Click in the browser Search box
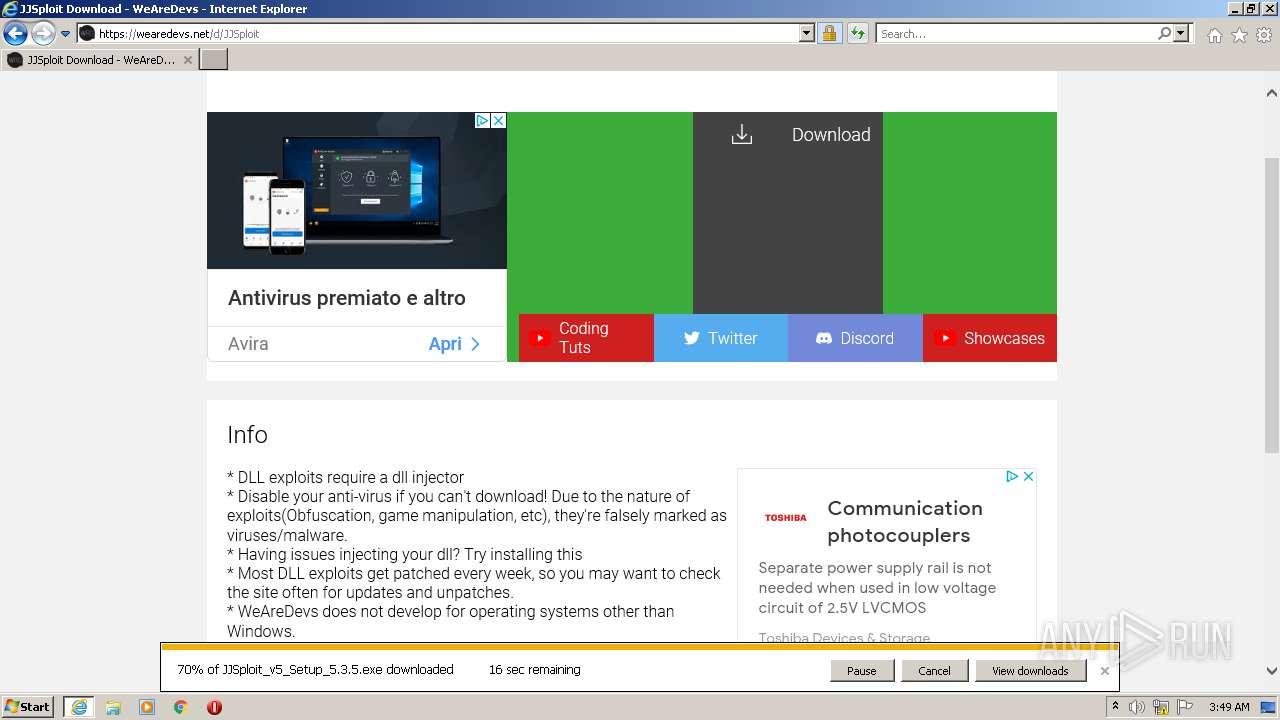This screenshot has width=1280, height=720. (x=1016, y=33)
